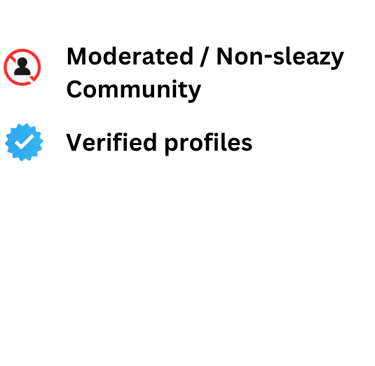This screenshot has width=375, height=366.
Task: Click the word 'Non-sleazy'
Action: 280,57
